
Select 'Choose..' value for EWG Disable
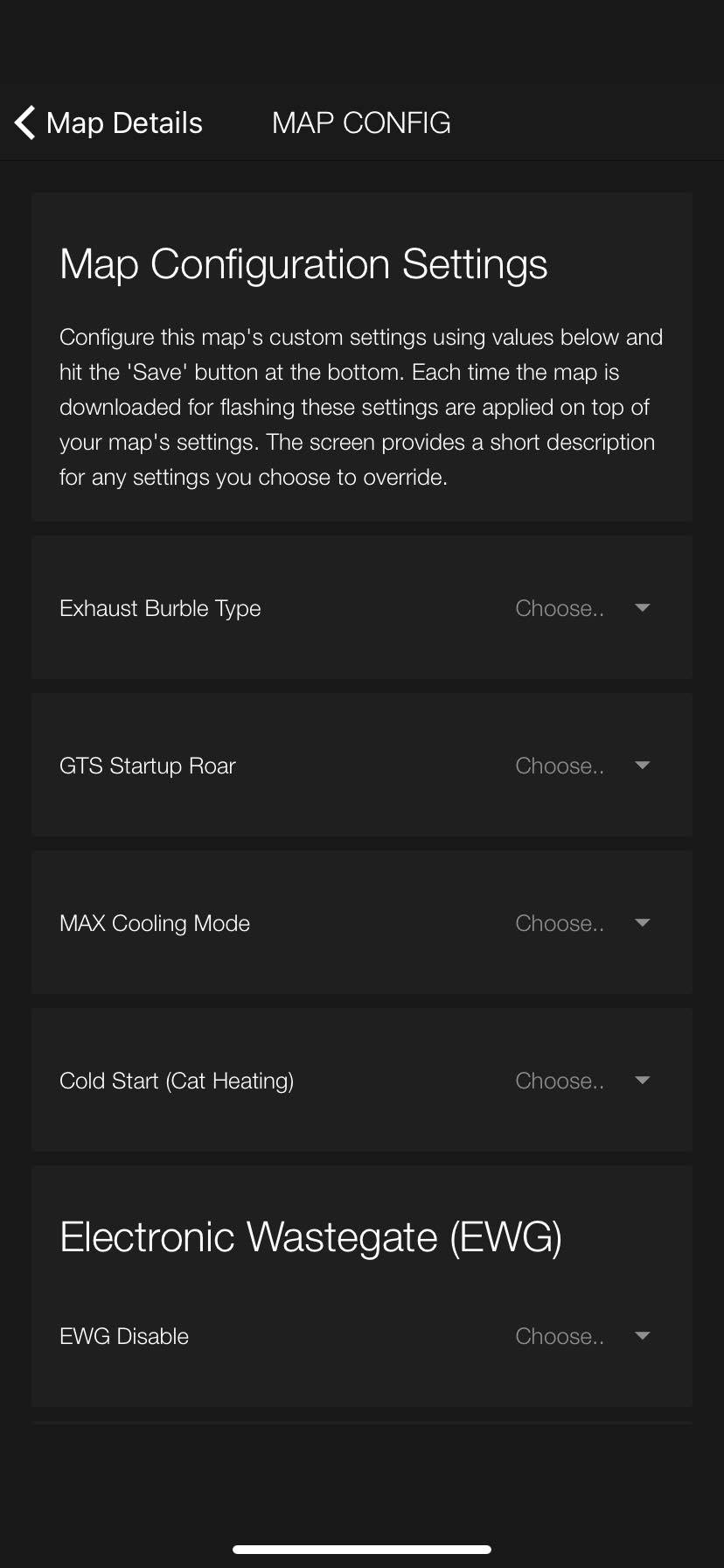pyautogui.click(x=560, y=1336)
